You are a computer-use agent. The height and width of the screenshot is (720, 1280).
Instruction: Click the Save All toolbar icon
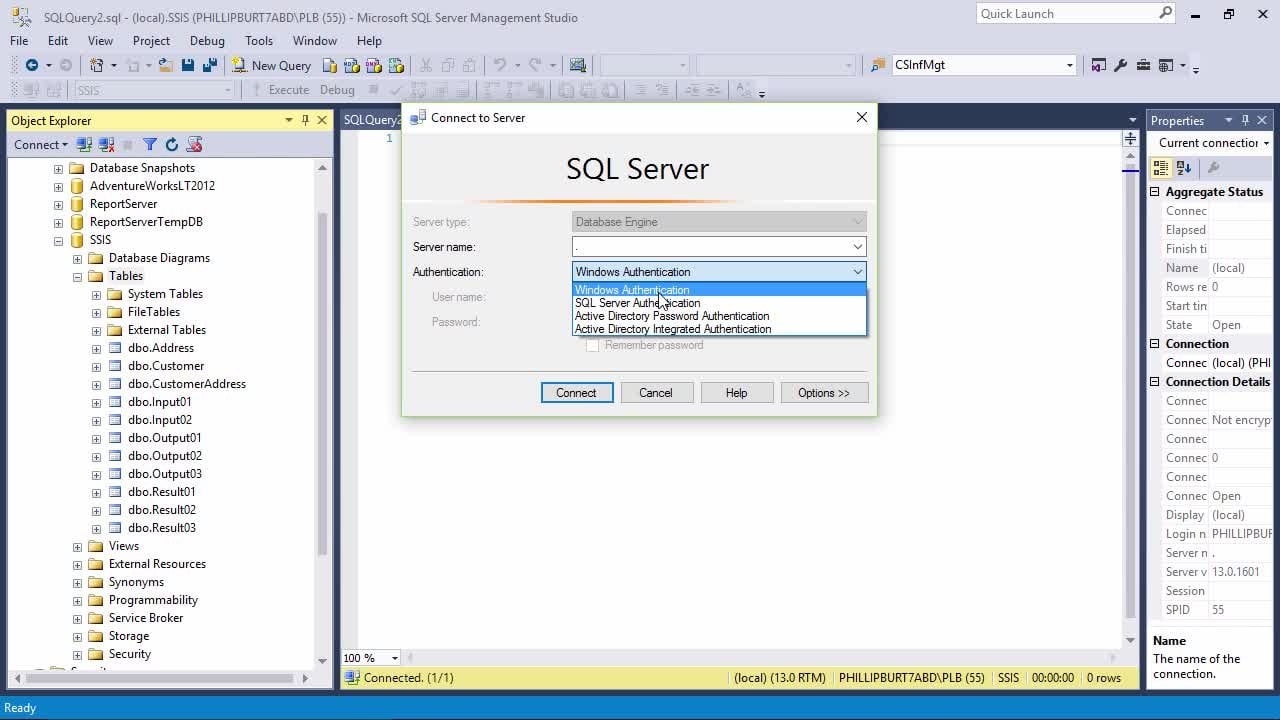(x=209, y=65)
